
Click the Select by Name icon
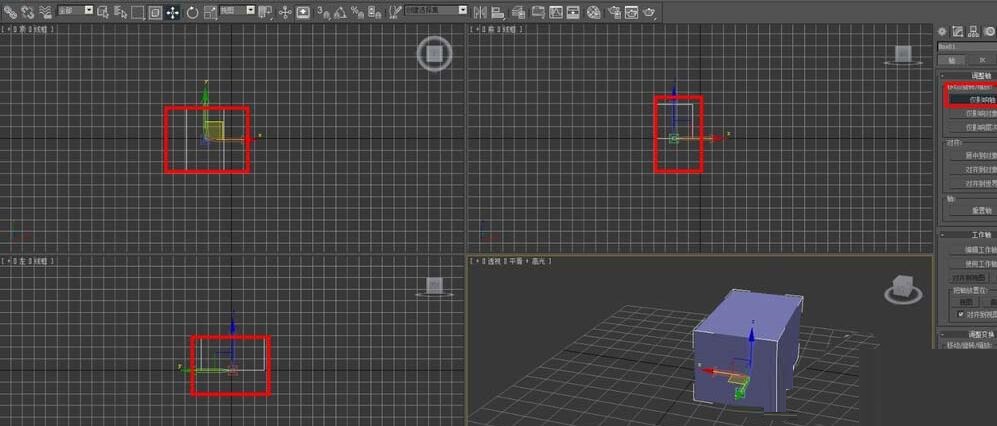pyautogui.click(x=120, y=12)
